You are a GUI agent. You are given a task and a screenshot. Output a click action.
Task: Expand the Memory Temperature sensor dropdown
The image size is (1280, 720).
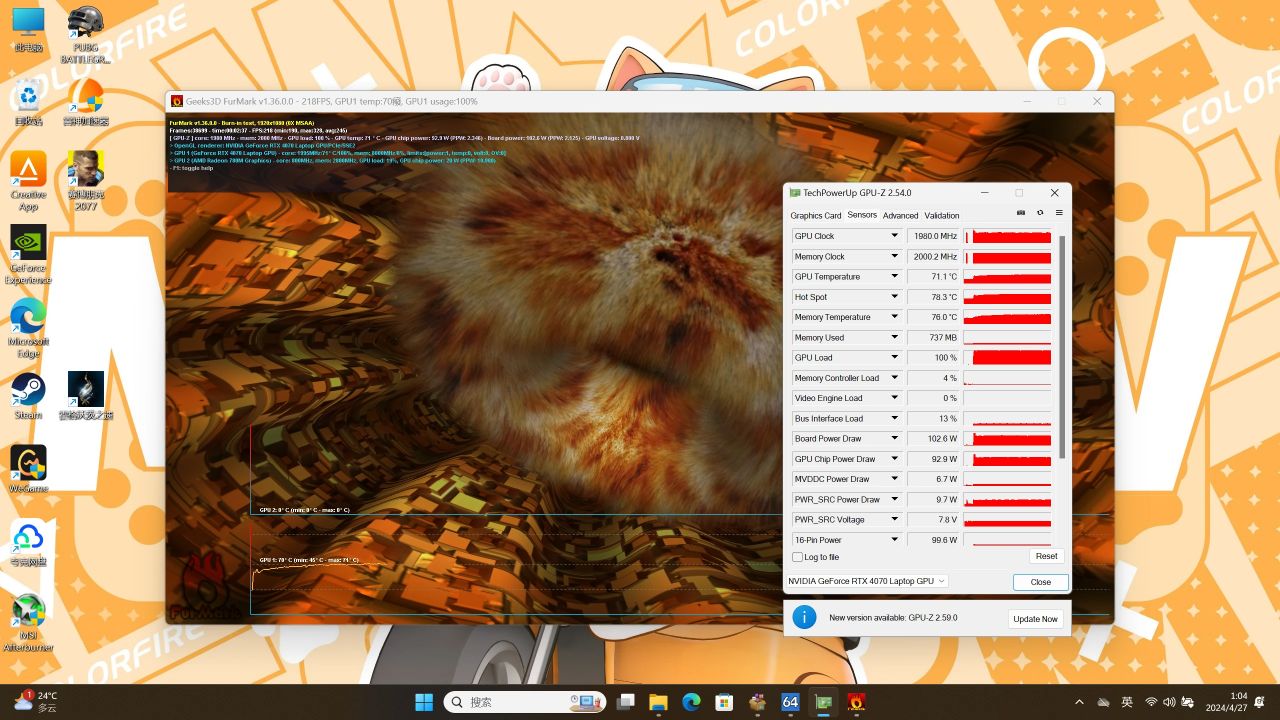tap(895, 317)
